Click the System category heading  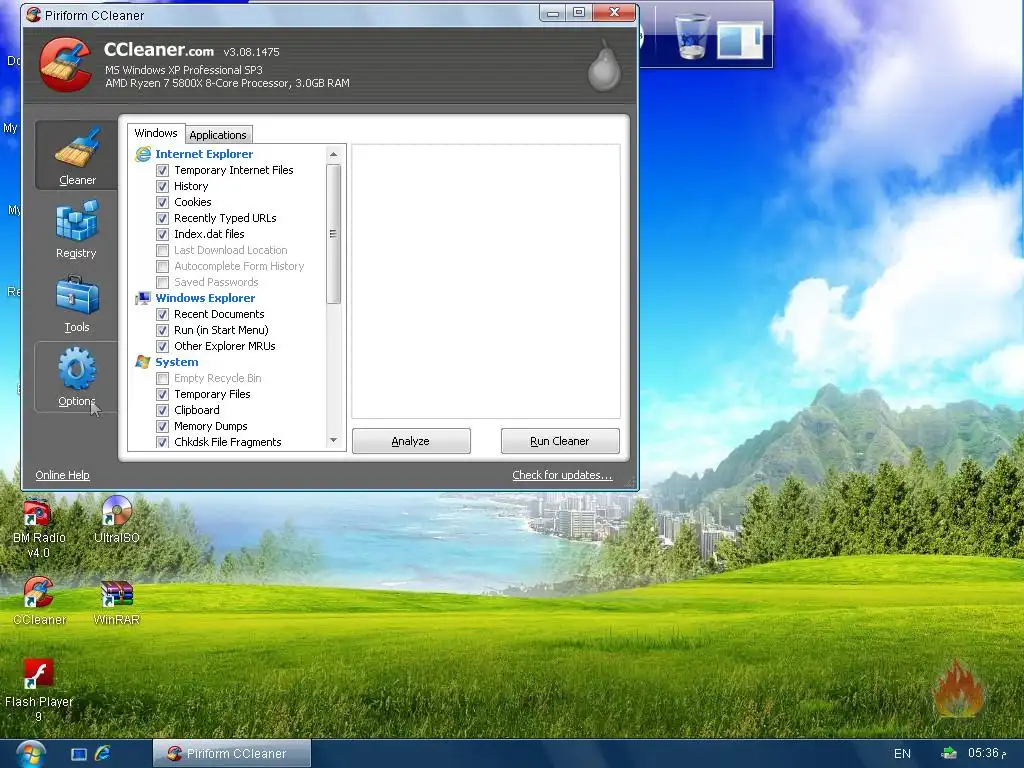point(176,362)
